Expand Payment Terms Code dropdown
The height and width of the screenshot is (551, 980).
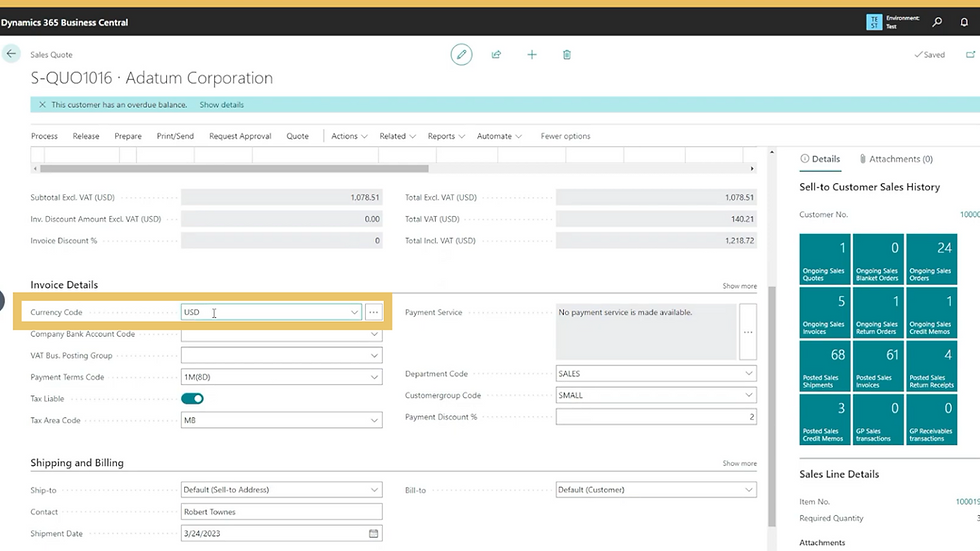click(x=374, y=377)
